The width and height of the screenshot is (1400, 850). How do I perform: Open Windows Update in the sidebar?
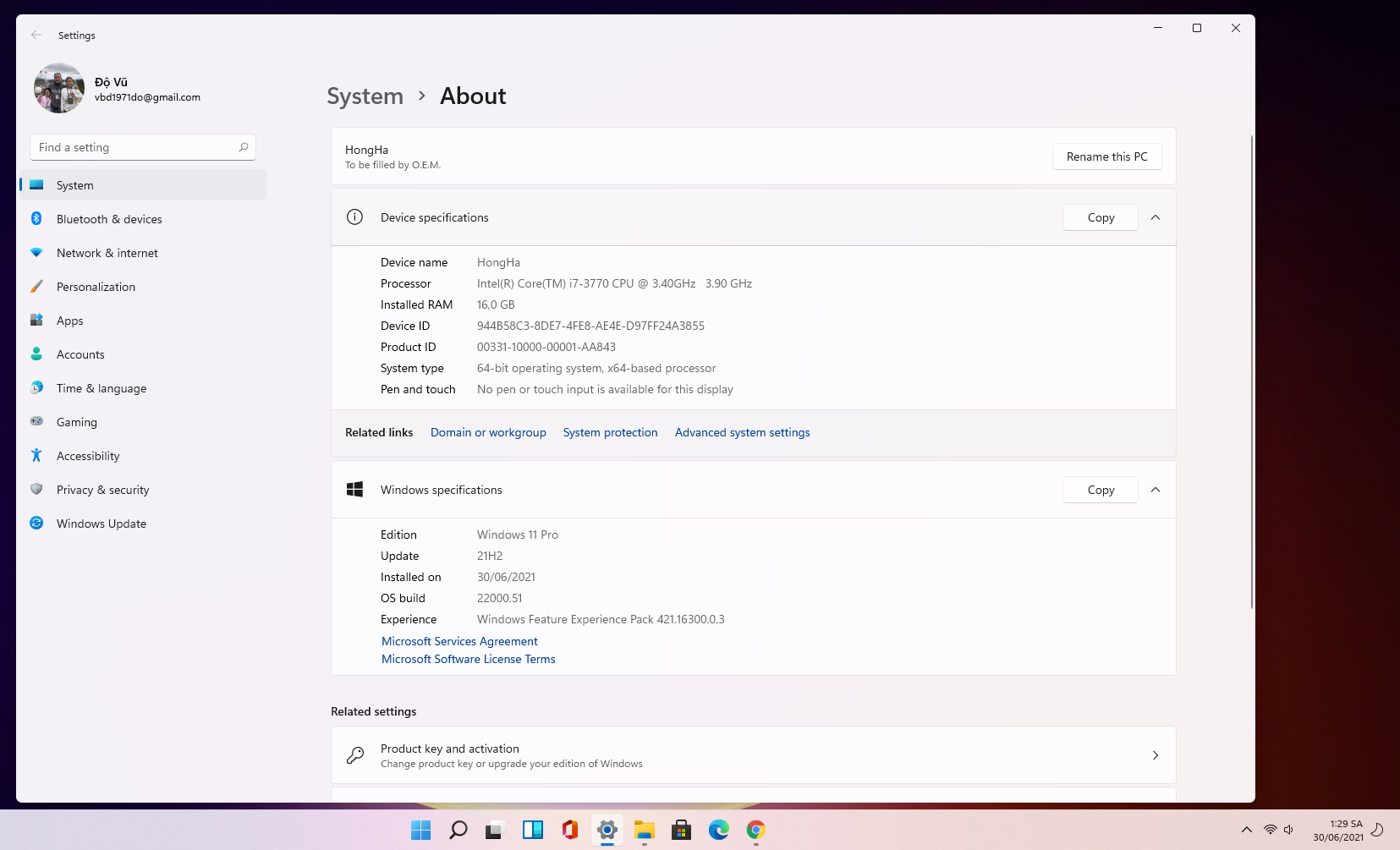click(142, 524)
